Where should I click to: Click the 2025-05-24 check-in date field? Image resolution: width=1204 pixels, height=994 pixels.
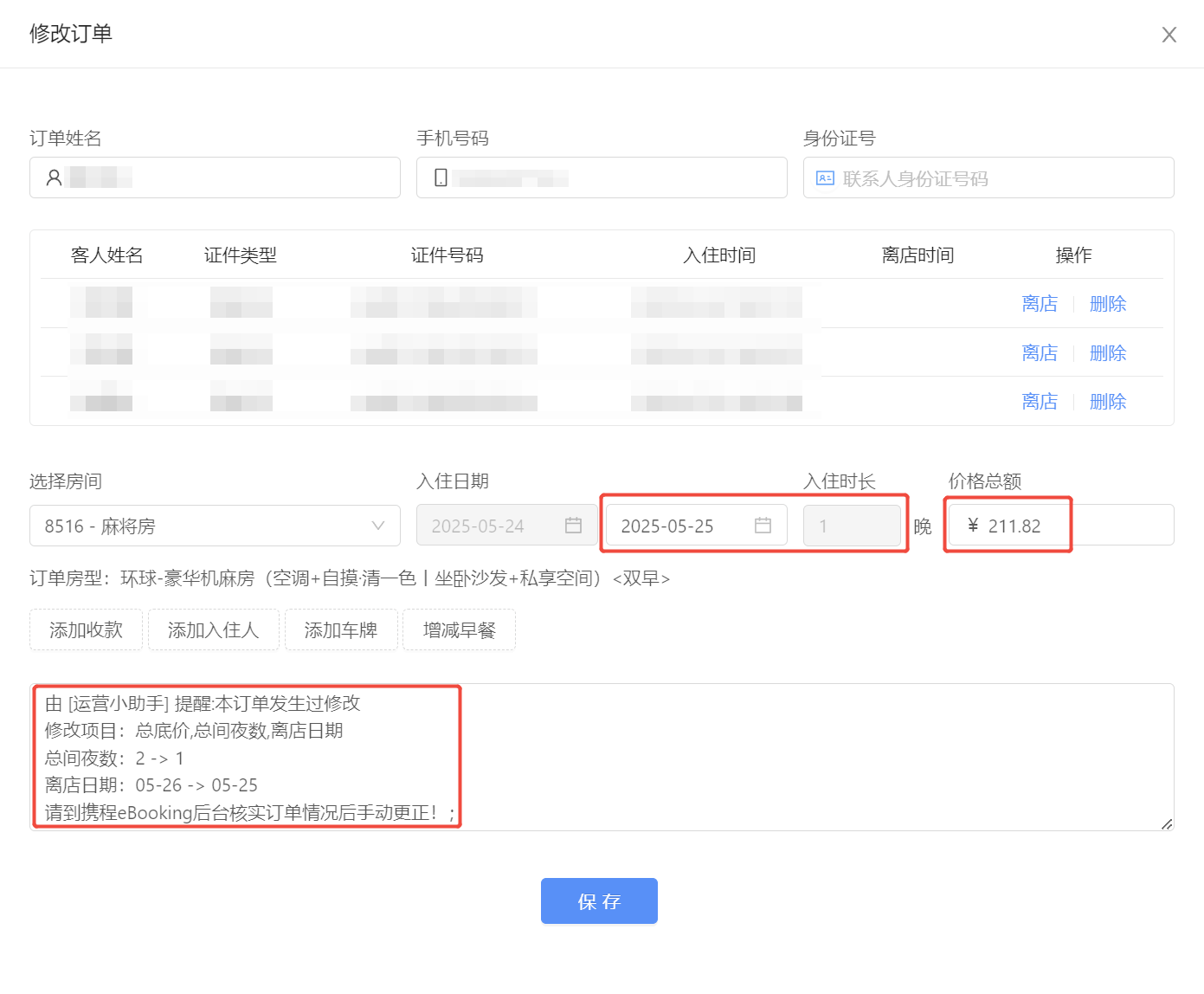pyautogui.click(x=506, y=526)
